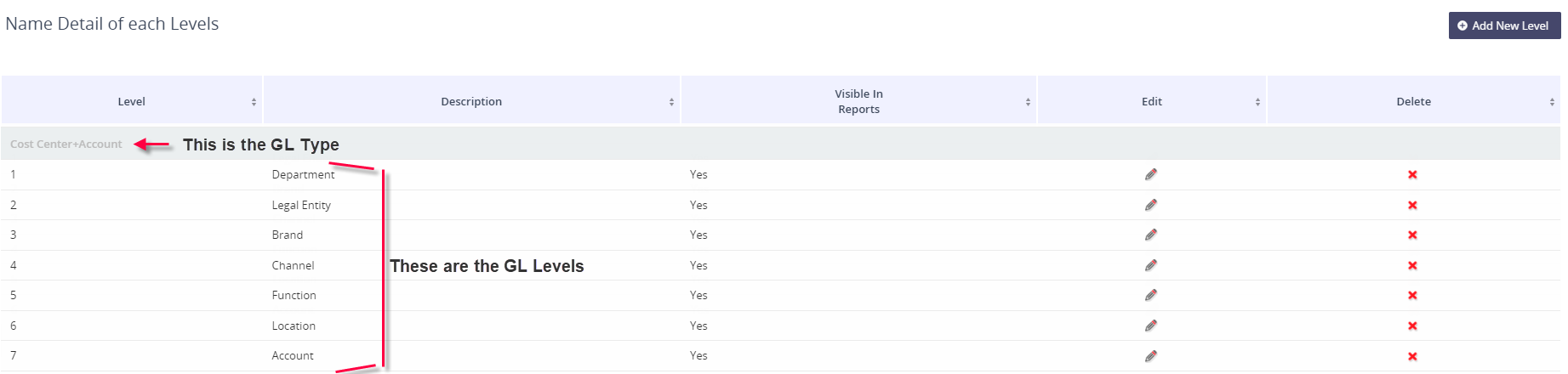Edit the Location level entry
Image resolution: width=1568 pixels, height=374 pixels.
[1151, 326]
